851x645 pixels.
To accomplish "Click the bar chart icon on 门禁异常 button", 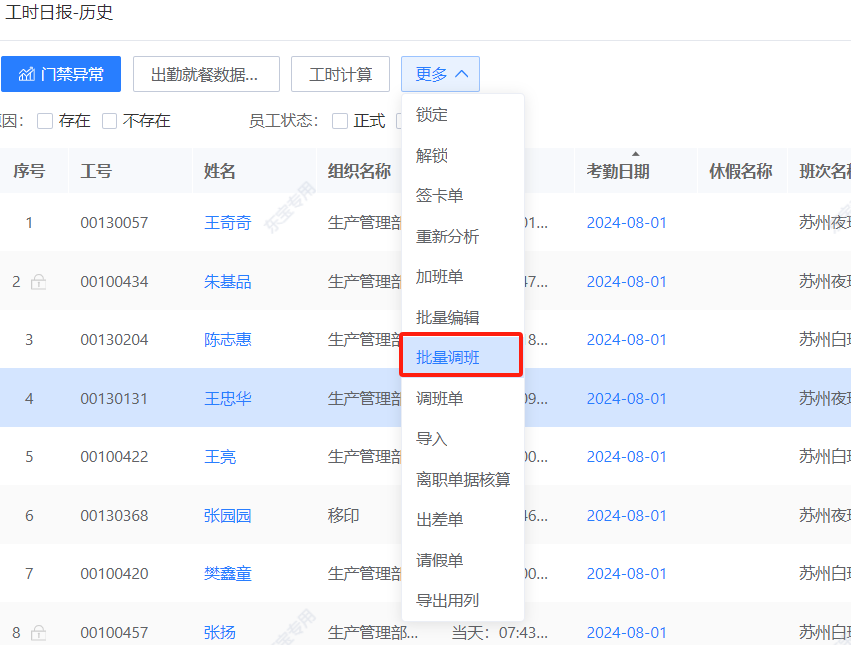I will pos(27,73).
